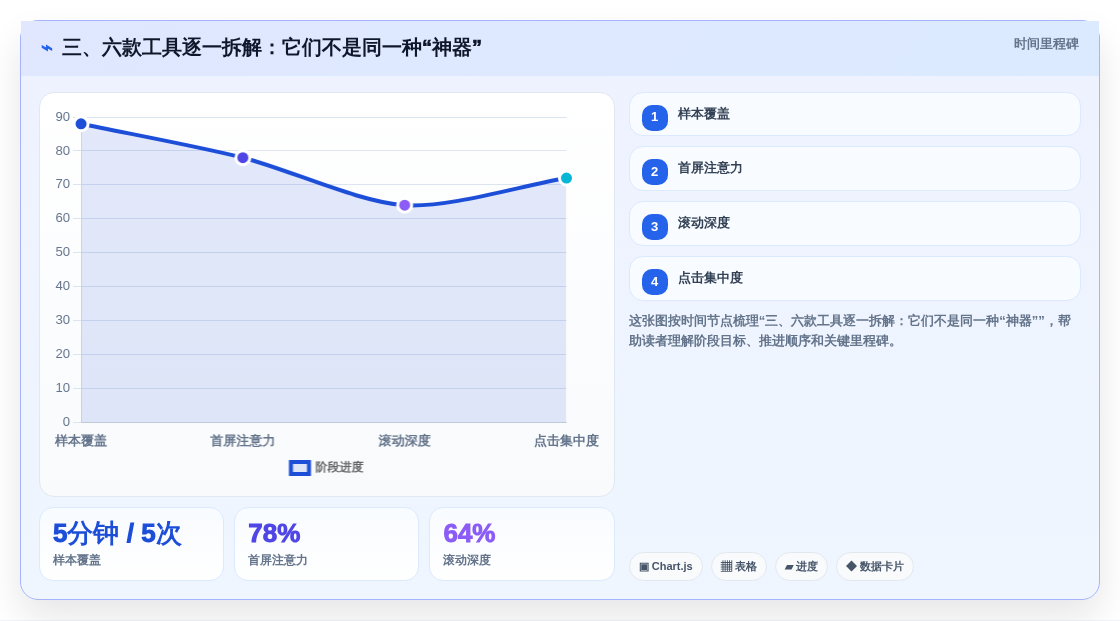Click the 表格 tag chip
Screen dimensions: 1120x621
tap(739, 567)
